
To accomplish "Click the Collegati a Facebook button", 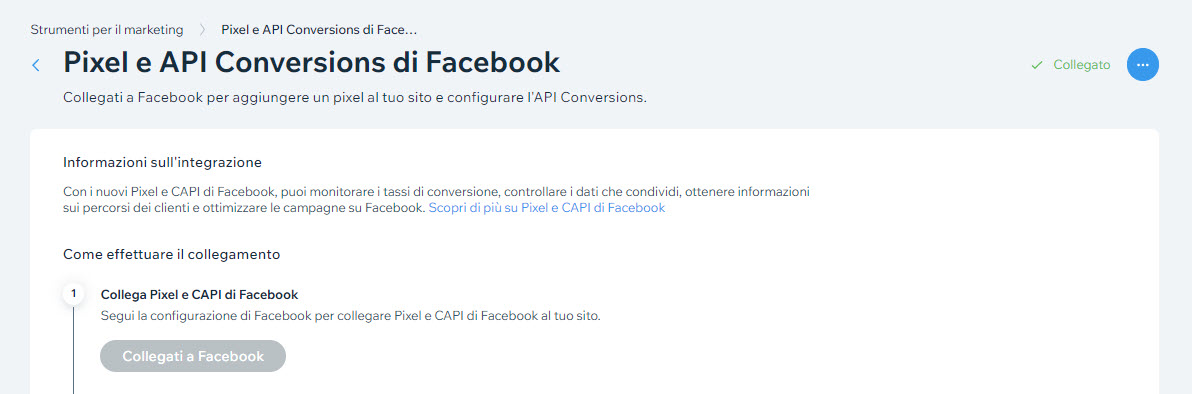I will point(193,356).
